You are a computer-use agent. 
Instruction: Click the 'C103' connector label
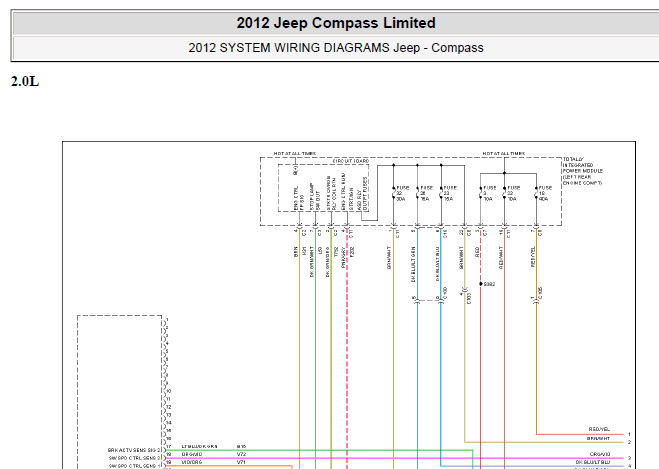[x=469, y=298]
